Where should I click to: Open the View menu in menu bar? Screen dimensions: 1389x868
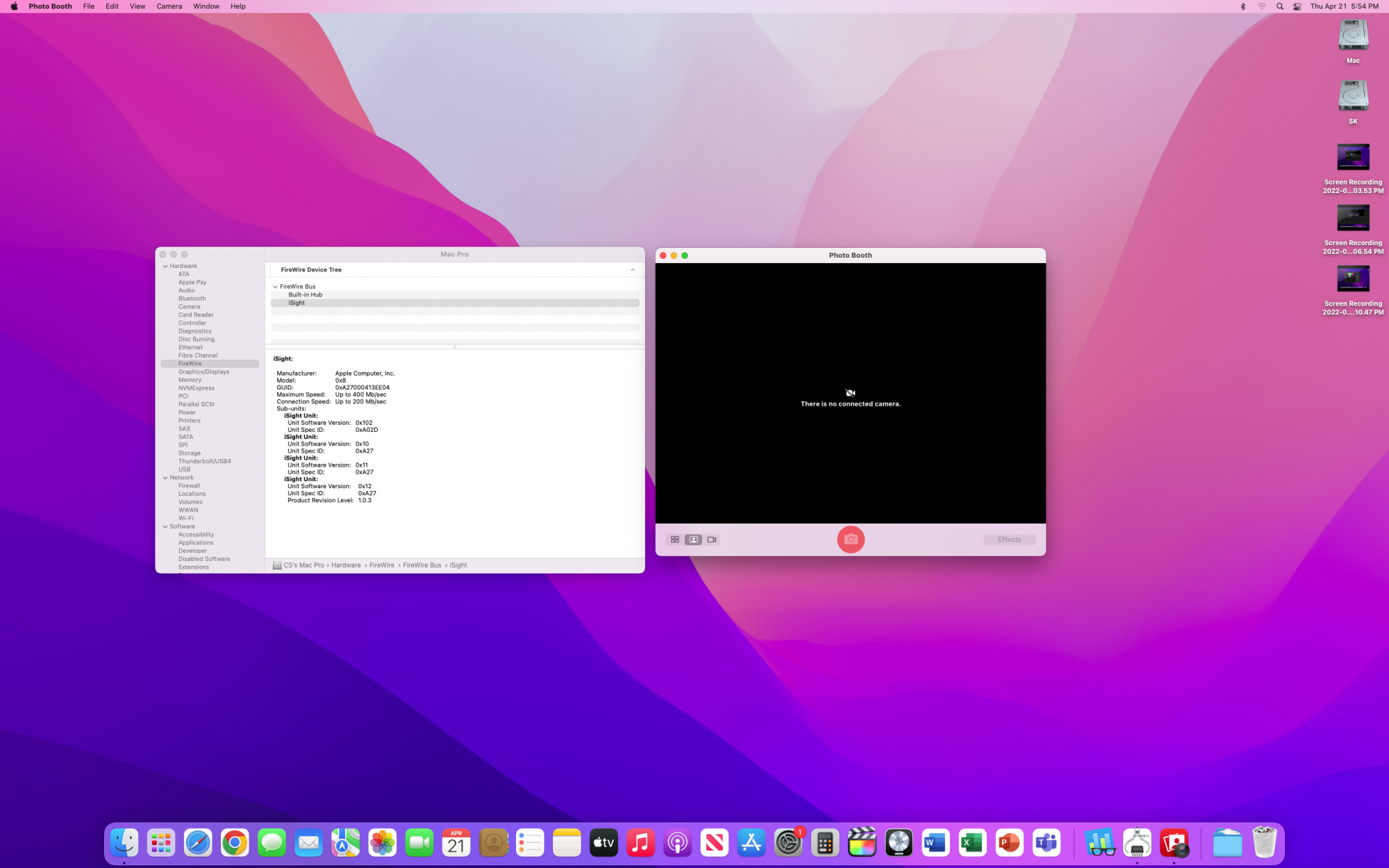click(138, 6)
